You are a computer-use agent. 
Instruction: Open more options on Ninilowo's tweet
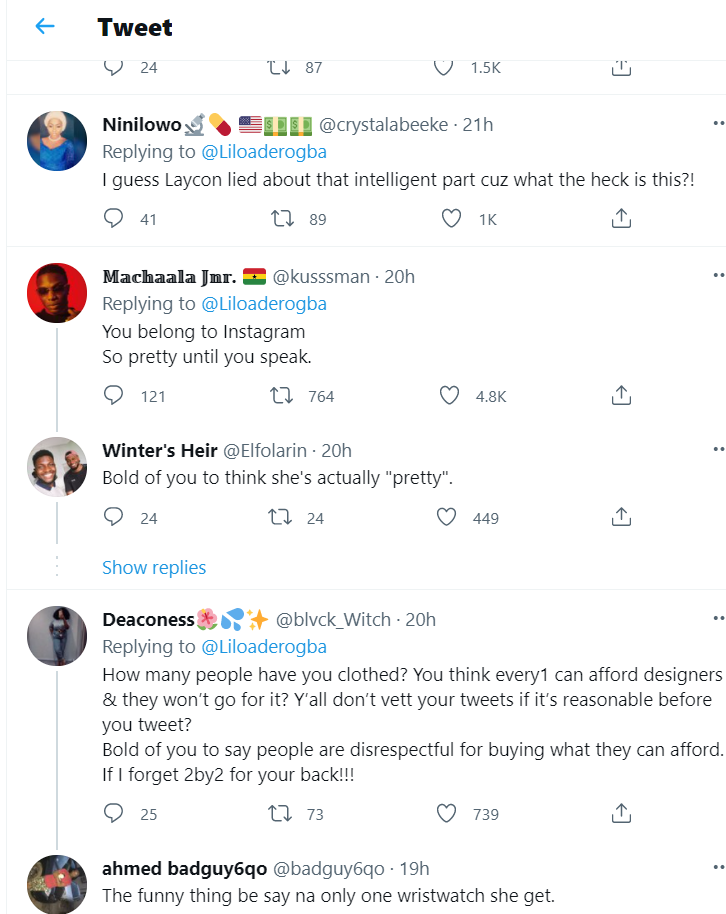click(718, 124)
